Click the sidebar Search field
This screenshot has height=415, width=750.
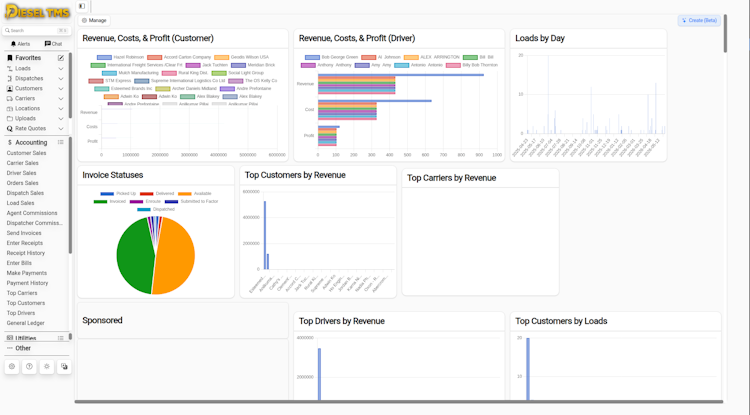pyautogui.click(x=36, y=31)
